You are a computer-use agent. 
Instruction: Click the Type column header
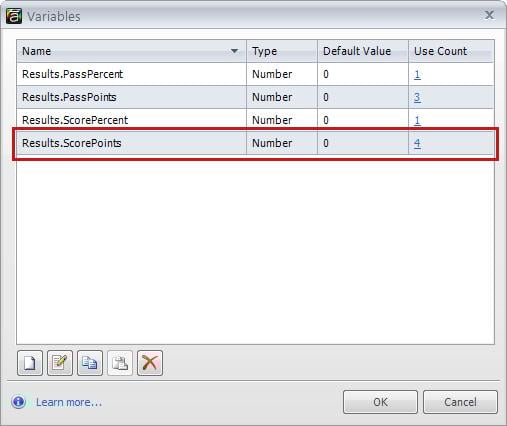point(282,51)
